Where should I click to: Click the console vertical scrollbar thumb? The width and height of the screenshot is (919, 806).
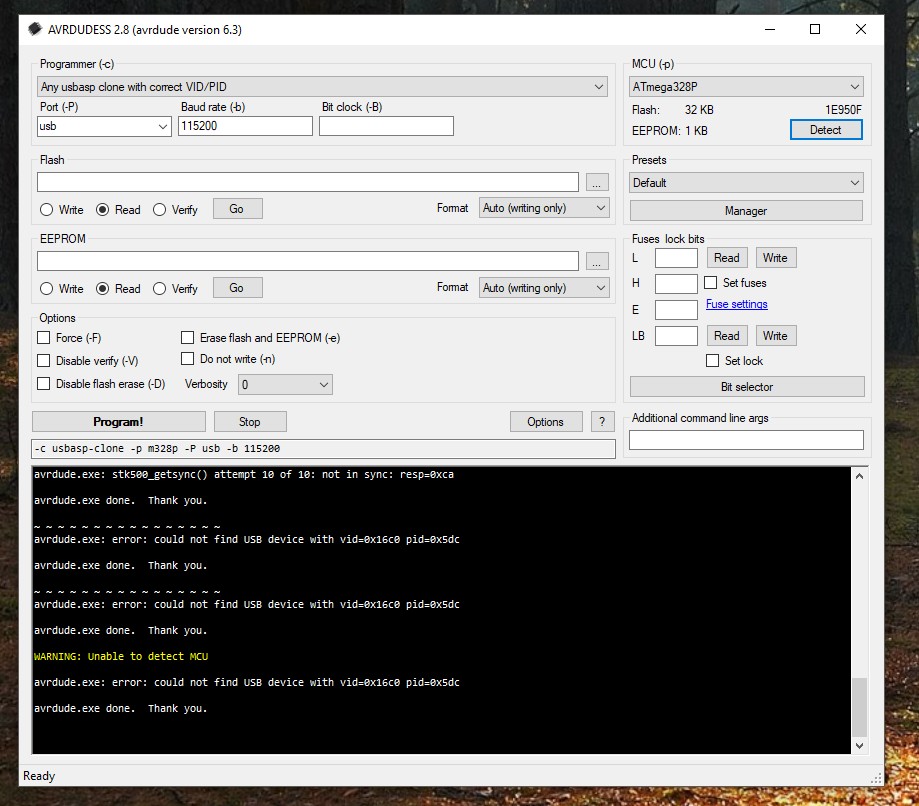[x=859, y=706]
